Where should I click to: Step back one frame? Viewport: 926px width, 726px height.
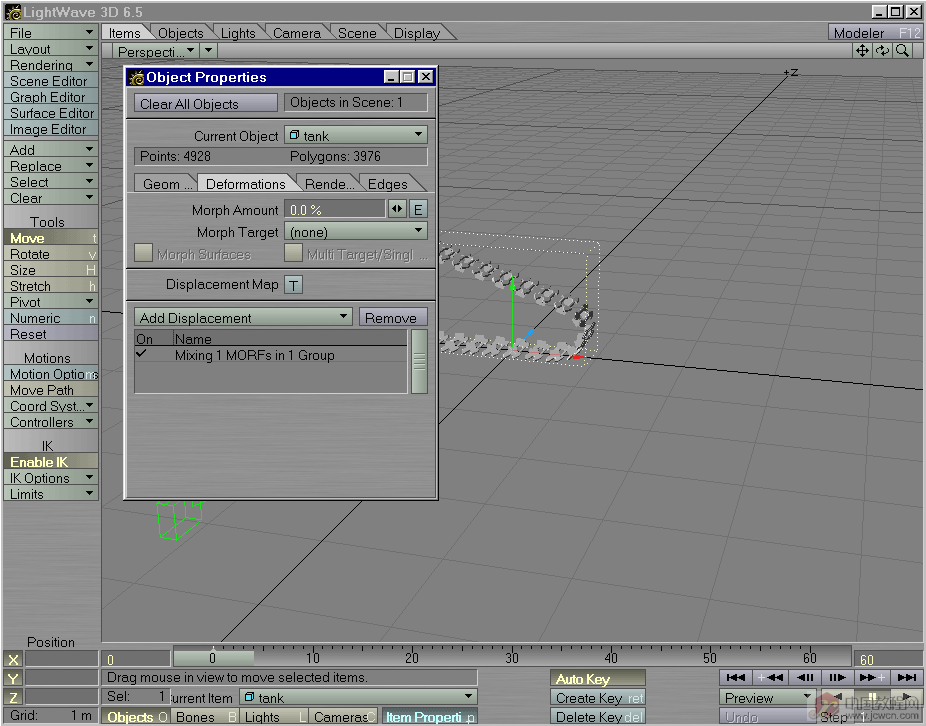(805, 678)
